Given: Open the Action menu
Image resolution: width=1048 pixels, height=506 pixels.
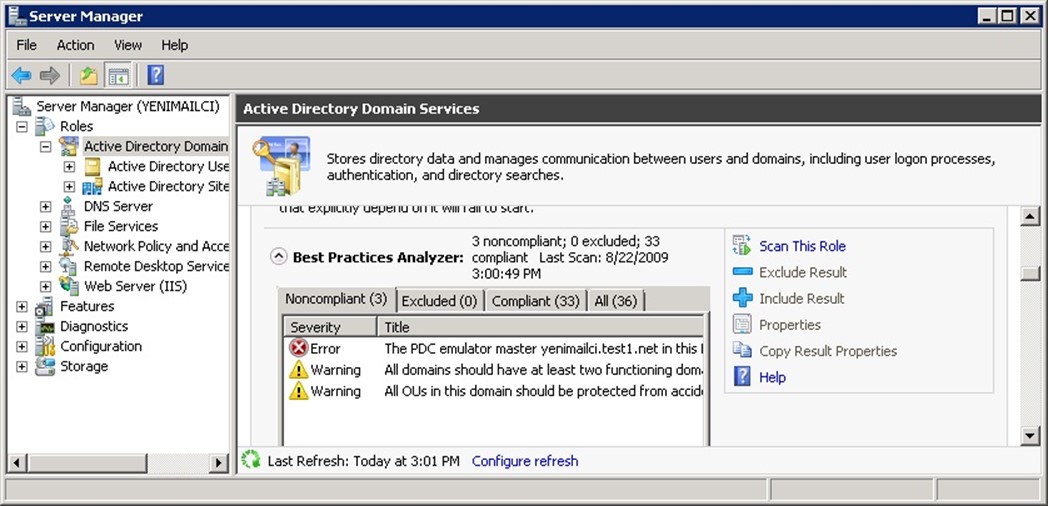Looking at the screenshot, I should coord(75,45).
